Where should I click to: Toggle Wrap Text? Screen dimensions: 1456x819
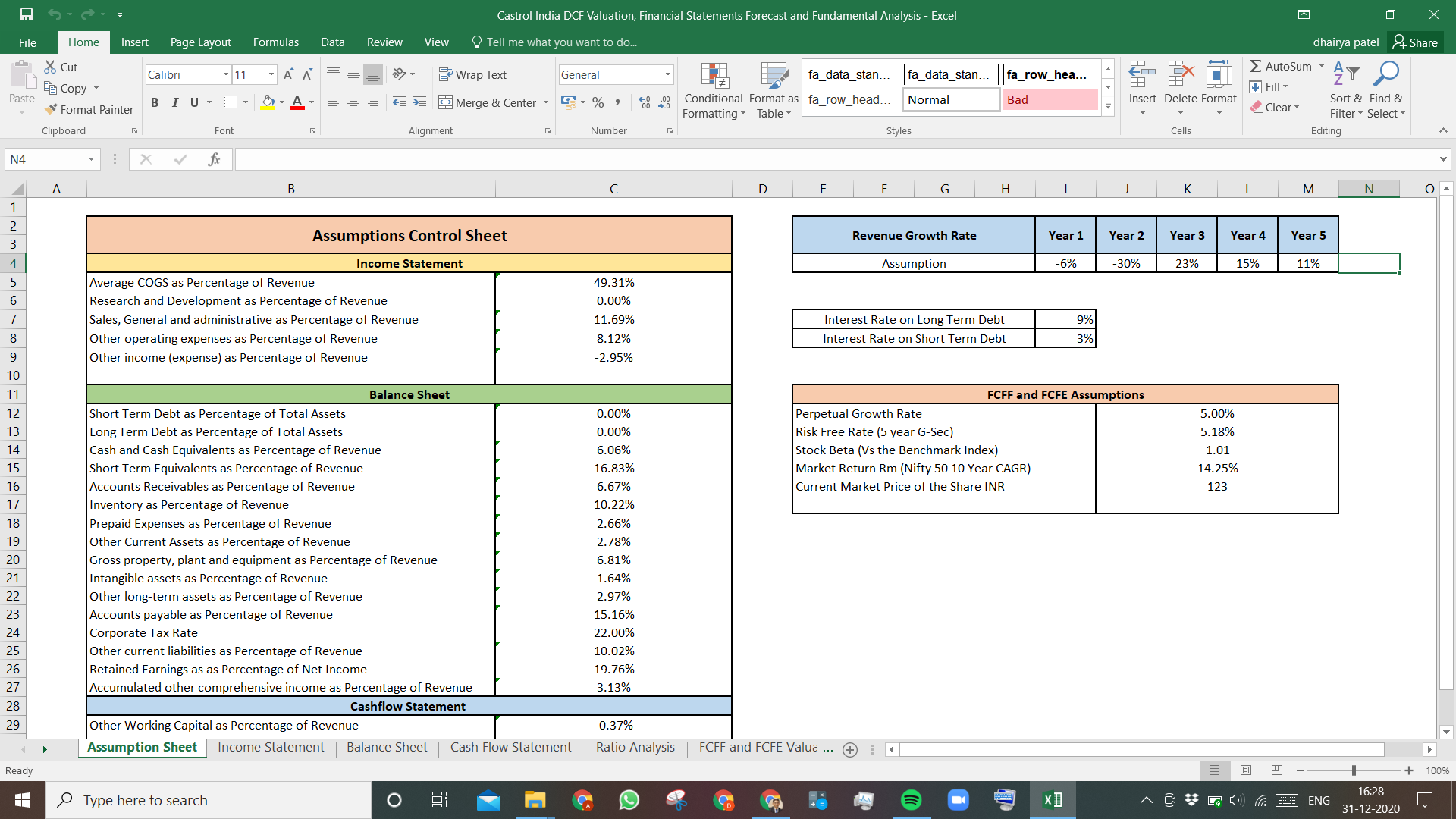pyautogui.click(x=472, y=74)
